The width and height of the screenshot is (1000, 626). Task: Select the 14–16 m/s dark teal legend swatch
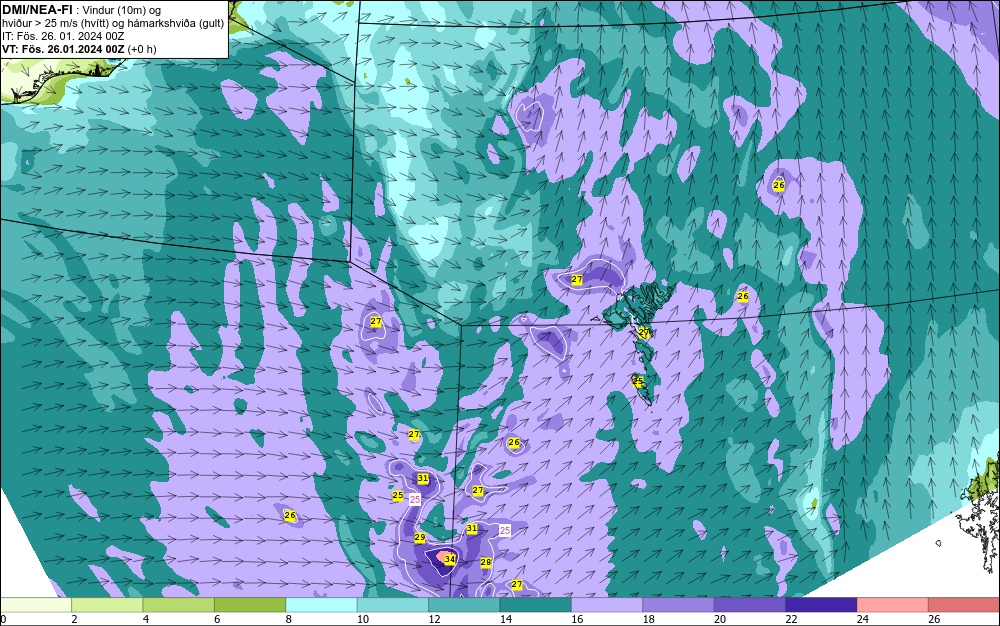[536, 605]
